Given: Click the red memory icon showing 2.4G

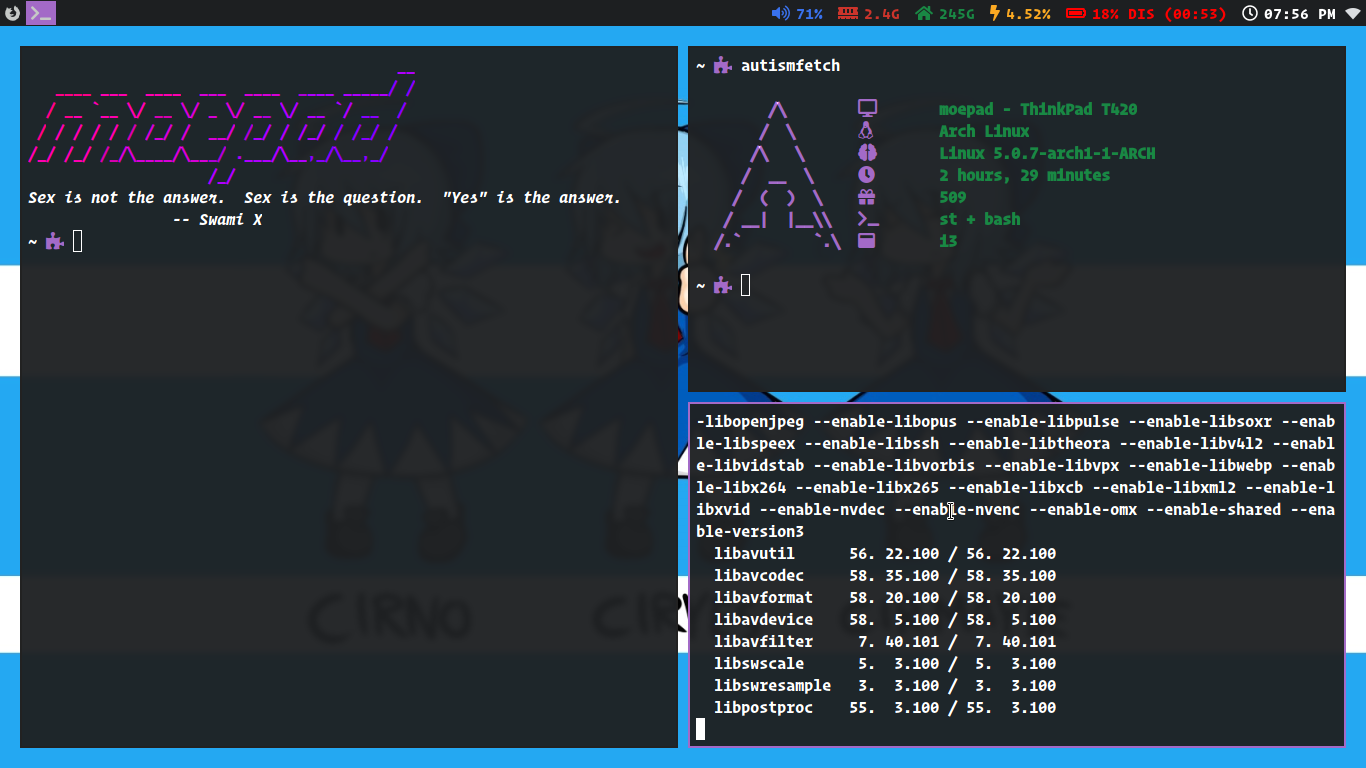Looking at the screenshot, I should click(848, 13).
